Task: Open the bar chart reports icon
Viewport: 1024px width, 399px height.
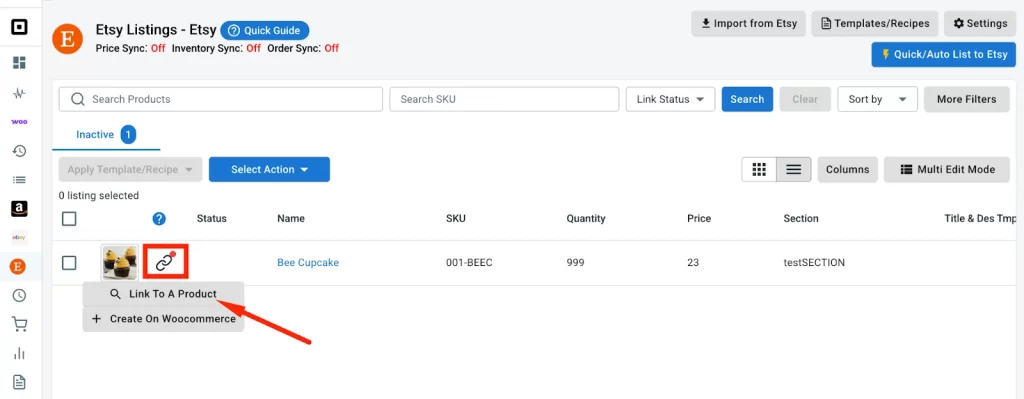Action: pyautogui.click(x=20, y=353)
